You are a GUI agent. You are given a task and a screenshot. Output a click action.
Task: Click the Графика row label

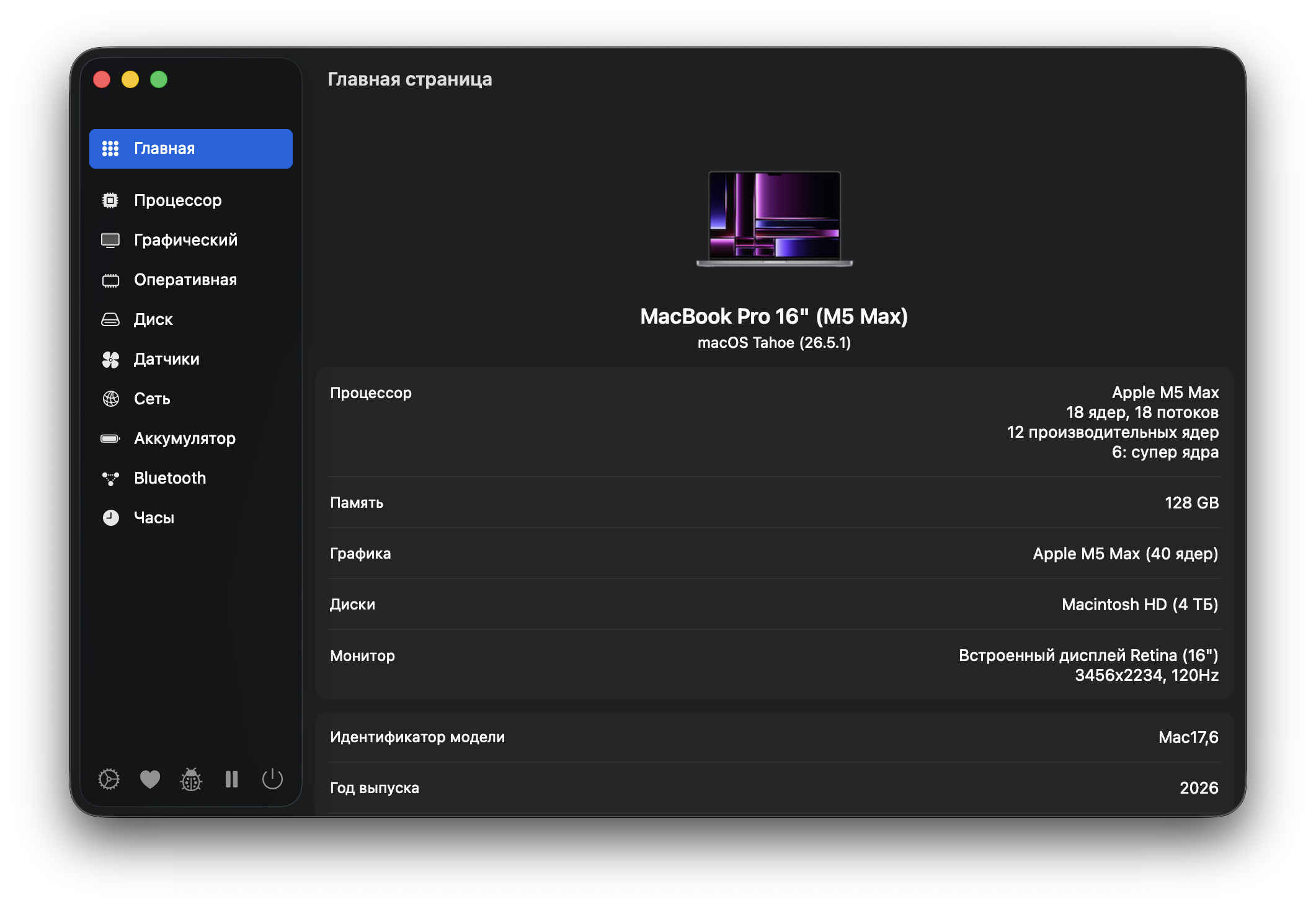tap(360, 554)
